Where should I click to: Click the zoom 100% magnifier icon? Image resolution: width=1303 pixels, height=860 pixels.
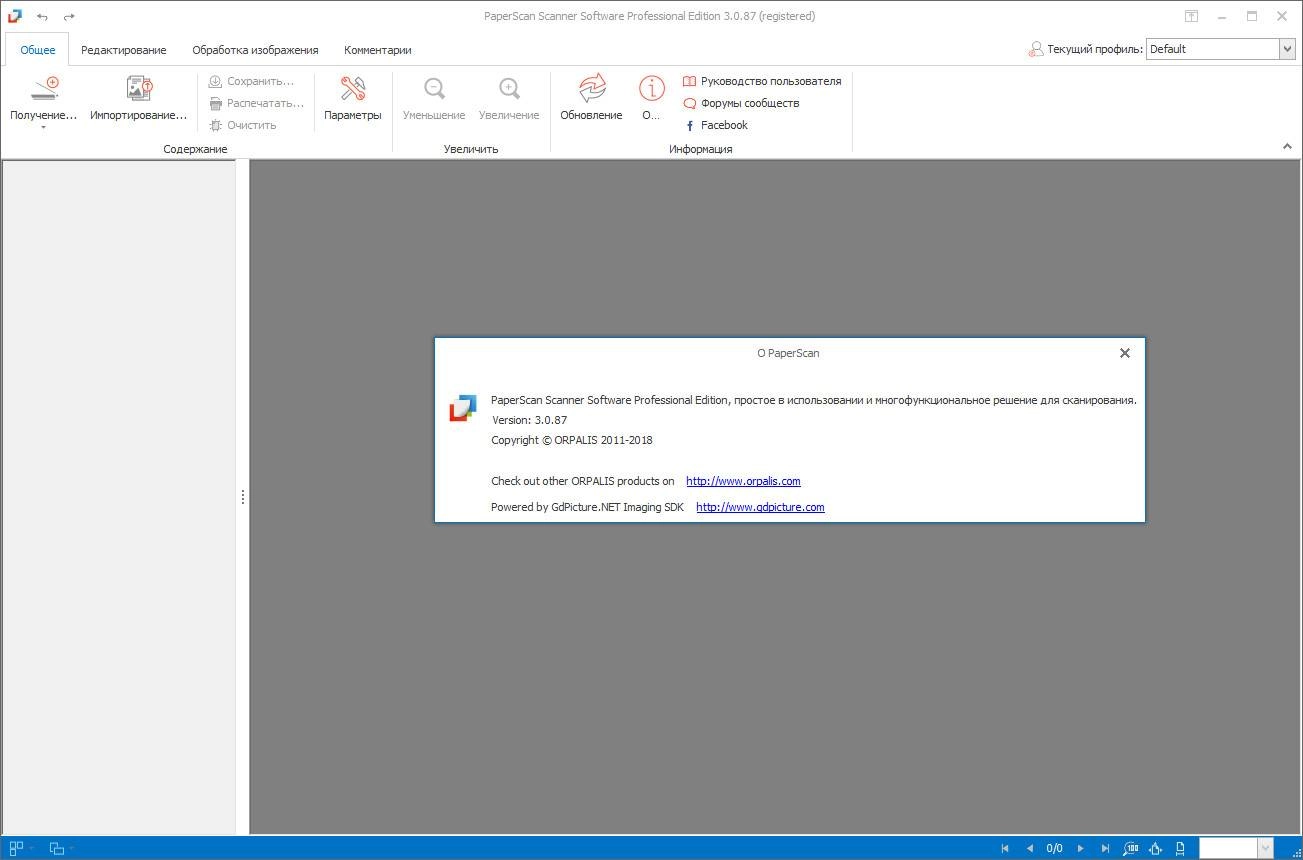pos(1131,848)
